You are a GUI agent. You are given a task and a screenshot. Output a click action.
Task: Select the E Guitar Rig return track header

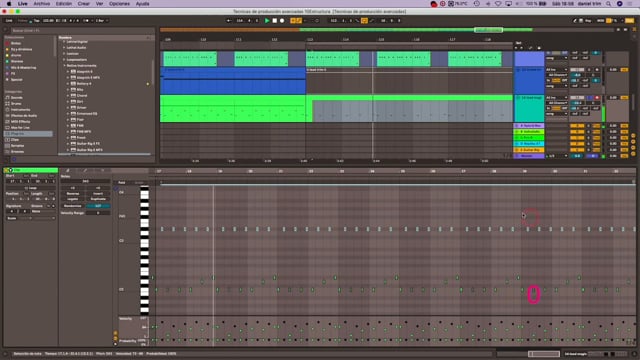[529, 150]
